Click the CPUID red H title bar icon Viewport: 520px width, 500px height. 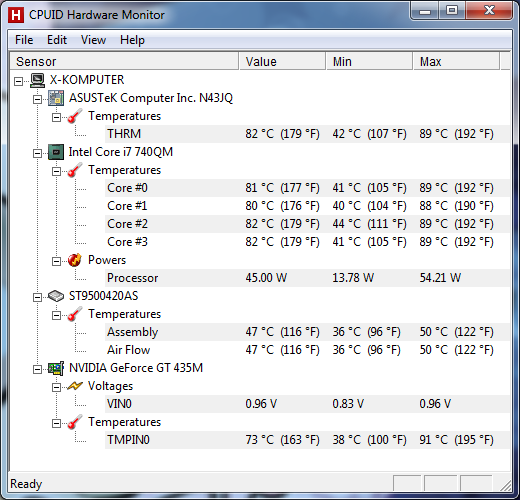pyautogui.click(x=16, y=15)
